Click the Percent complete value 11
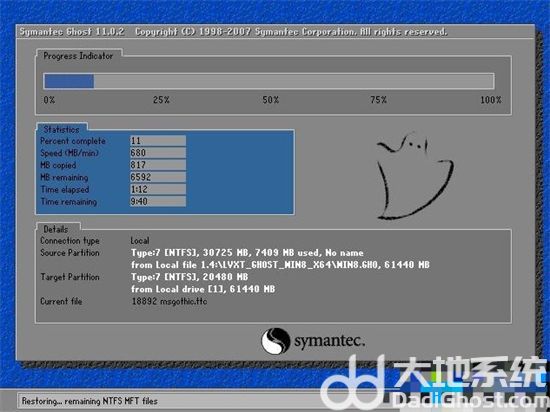This screenshot has width=550, height=412. coord(158,141)
